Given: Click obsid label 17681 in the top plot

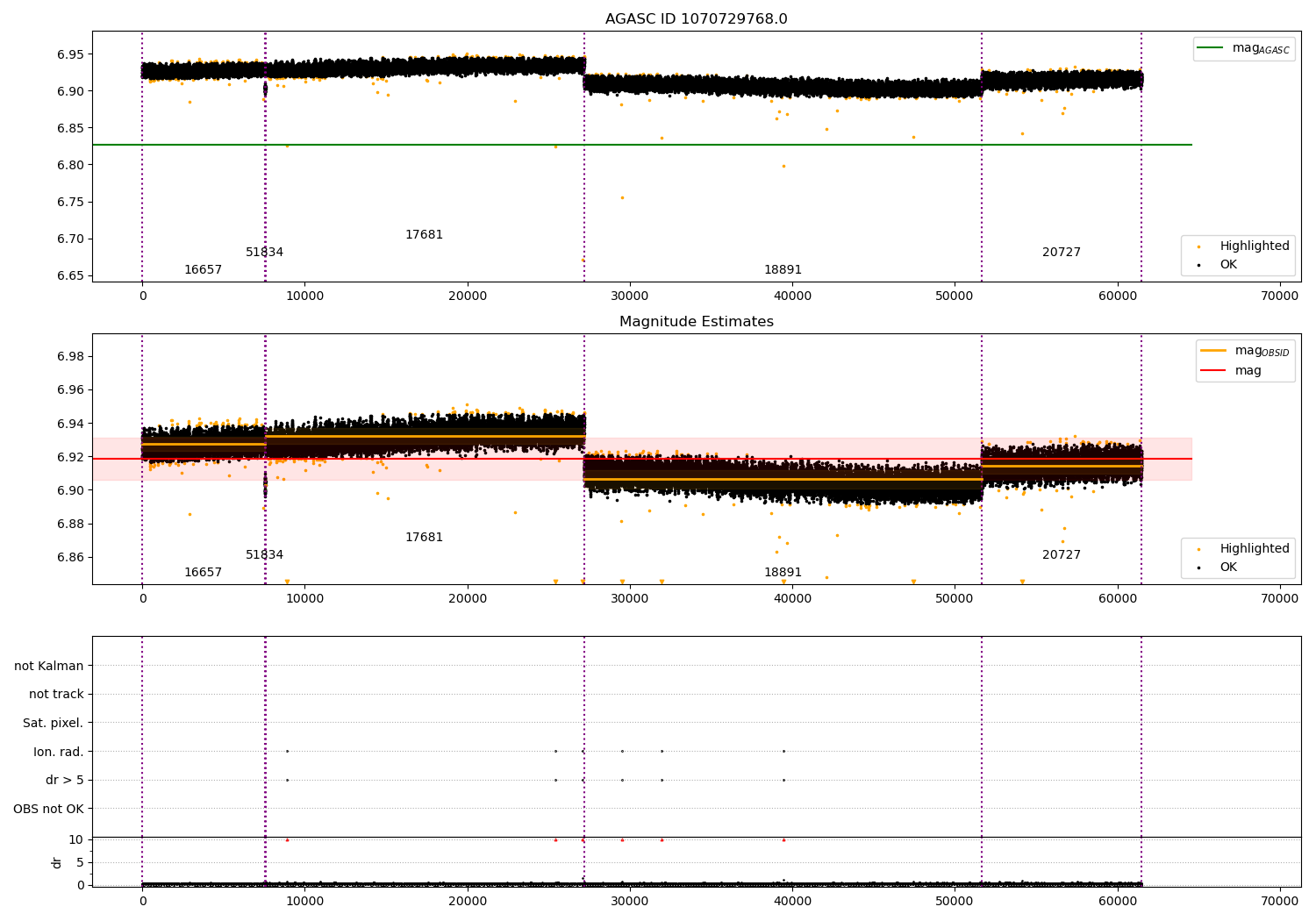Looking at the screenshot, I should pyautogui.click(x=424, y=235).
